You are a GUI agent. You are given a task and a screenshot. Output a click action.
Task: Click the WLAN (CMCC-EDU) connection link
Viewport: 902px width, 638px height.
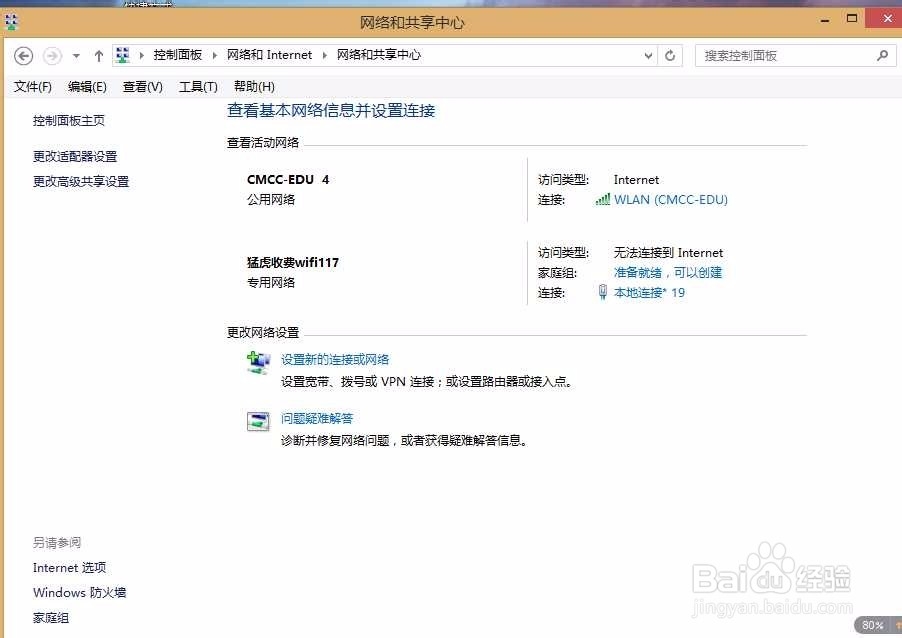click(x=671, y=199)
